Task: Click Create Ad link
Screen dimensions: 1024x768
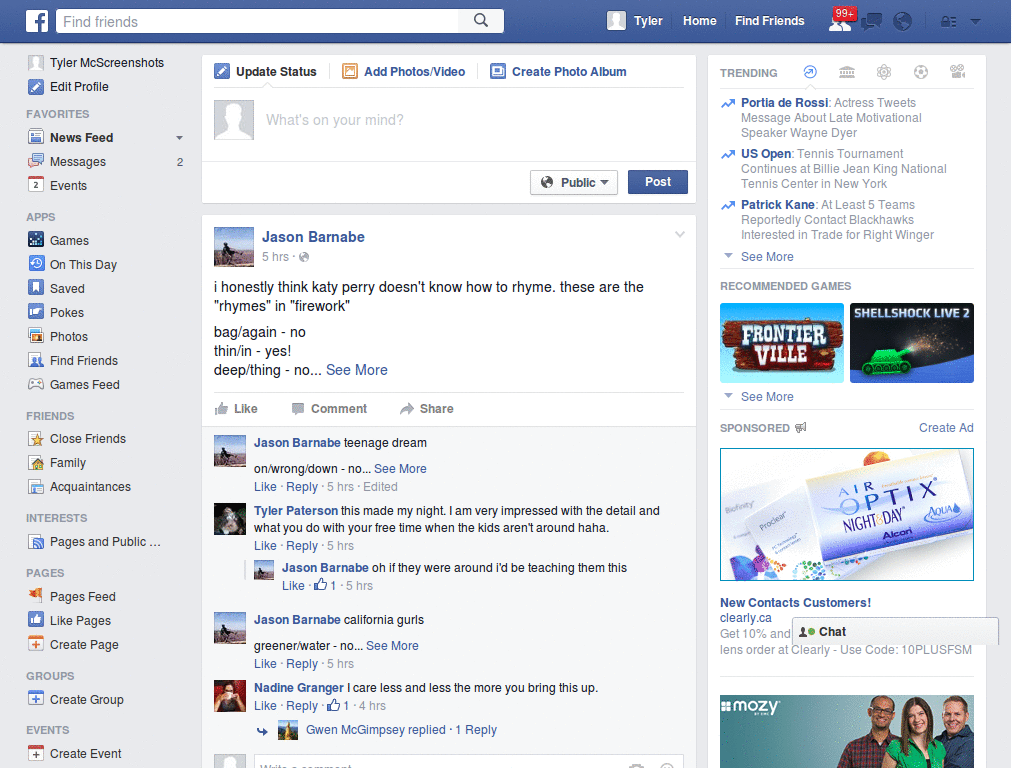Action: click(x=946, y=428)
